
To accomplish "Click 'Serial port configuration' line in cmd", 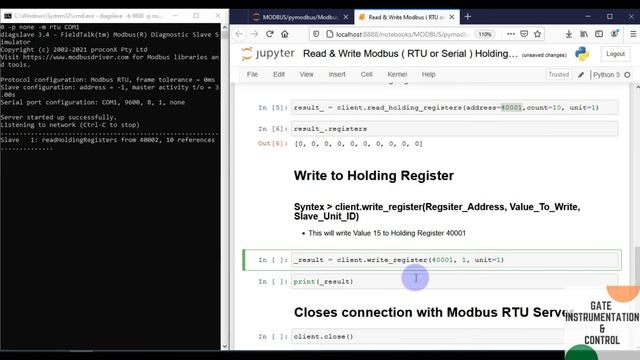I will (x=93, y=102).
